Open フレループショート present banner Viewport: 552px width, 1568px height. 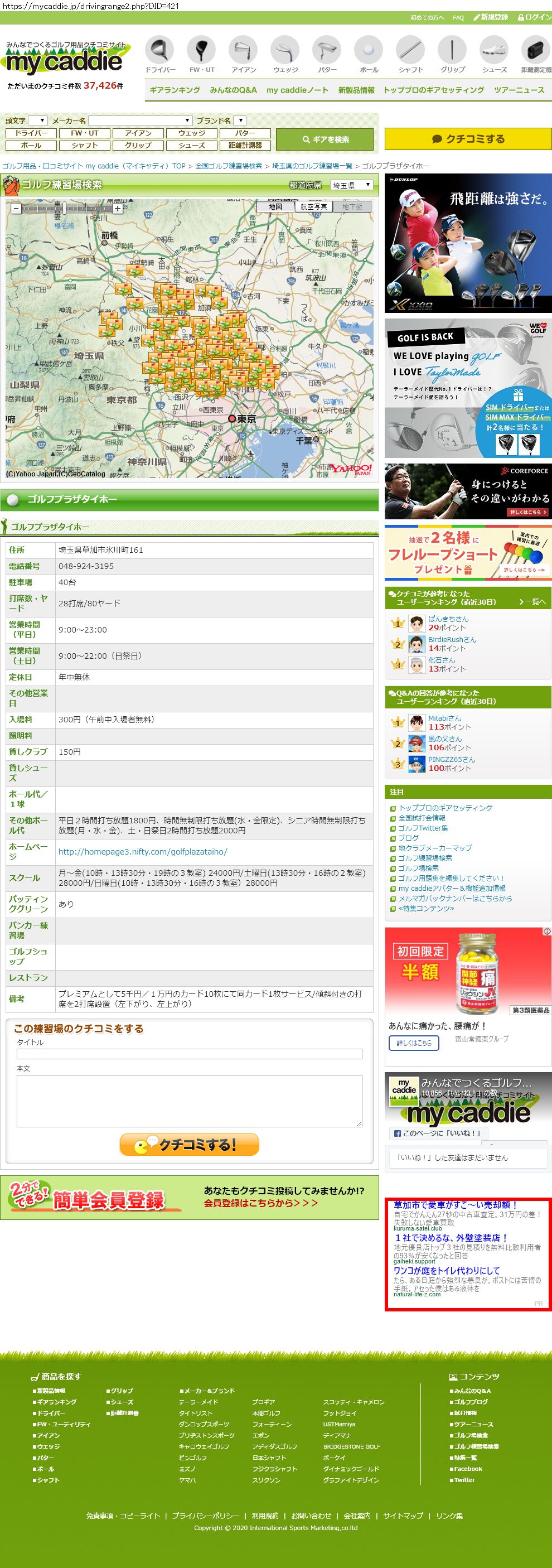(x=468, y=553)
